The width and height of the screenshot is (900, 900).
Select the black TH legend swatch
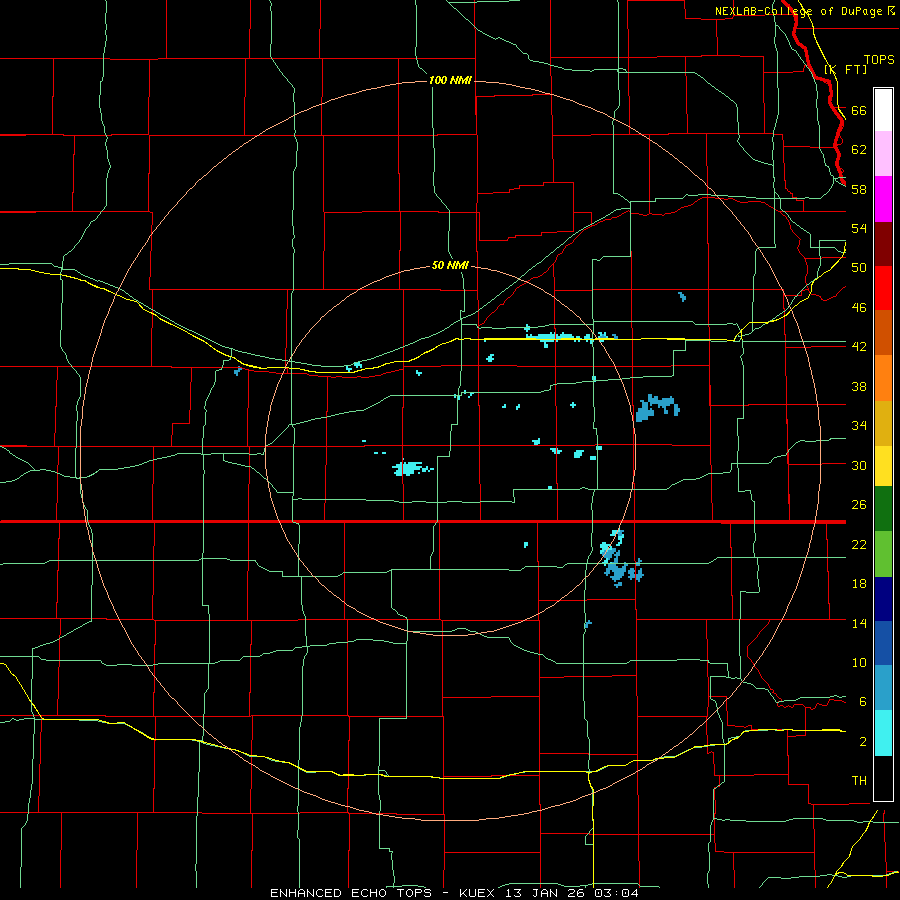[x=883, y=778]
